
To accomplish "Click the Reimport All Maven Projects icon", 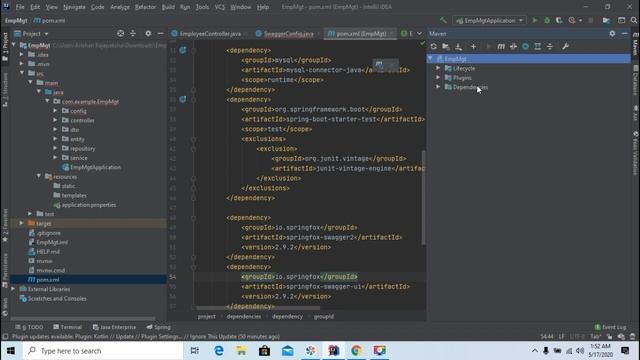I will point(433,47).
